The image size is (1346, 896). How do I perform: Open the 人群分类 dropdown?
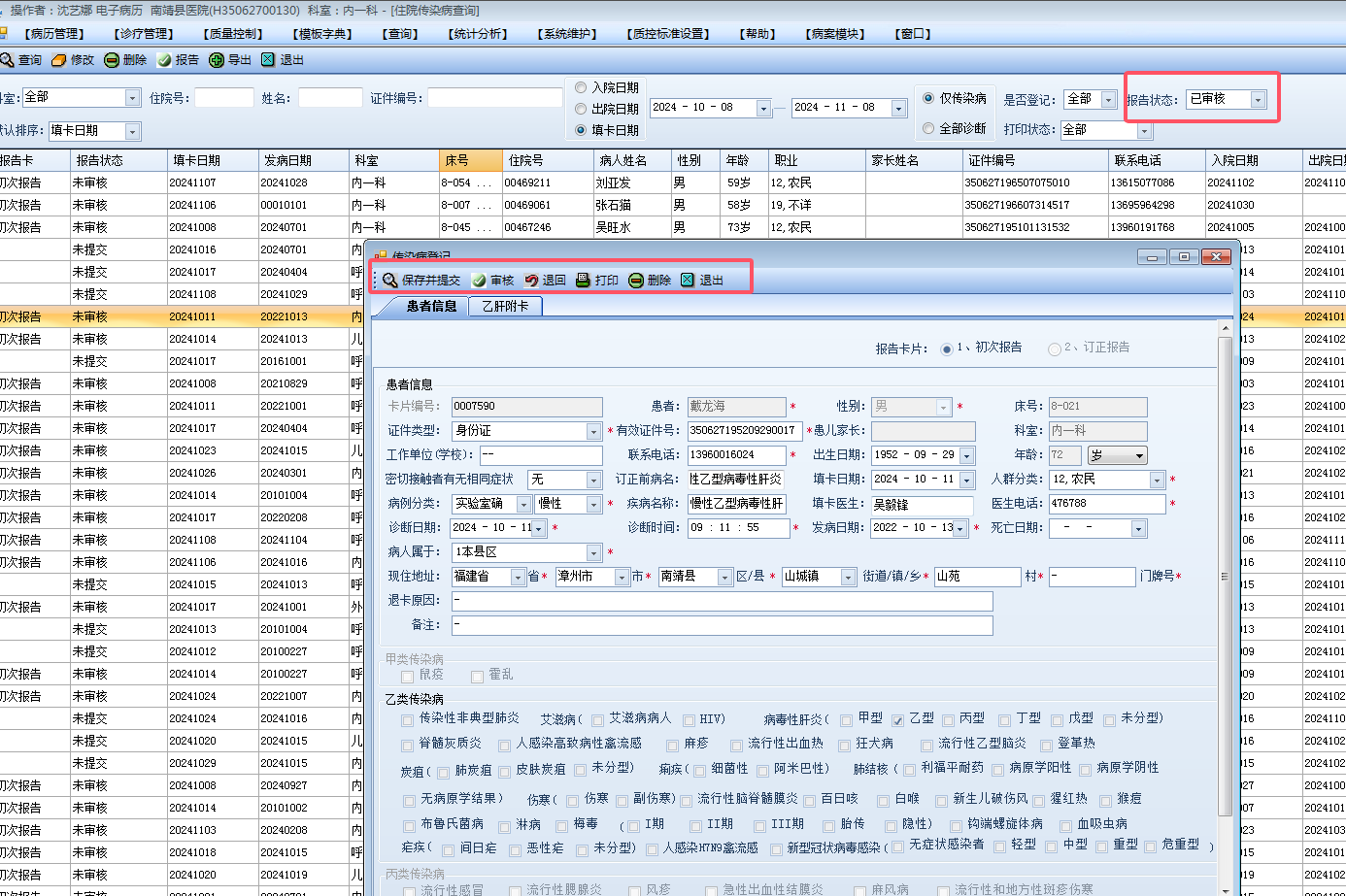pos(1157,480)
